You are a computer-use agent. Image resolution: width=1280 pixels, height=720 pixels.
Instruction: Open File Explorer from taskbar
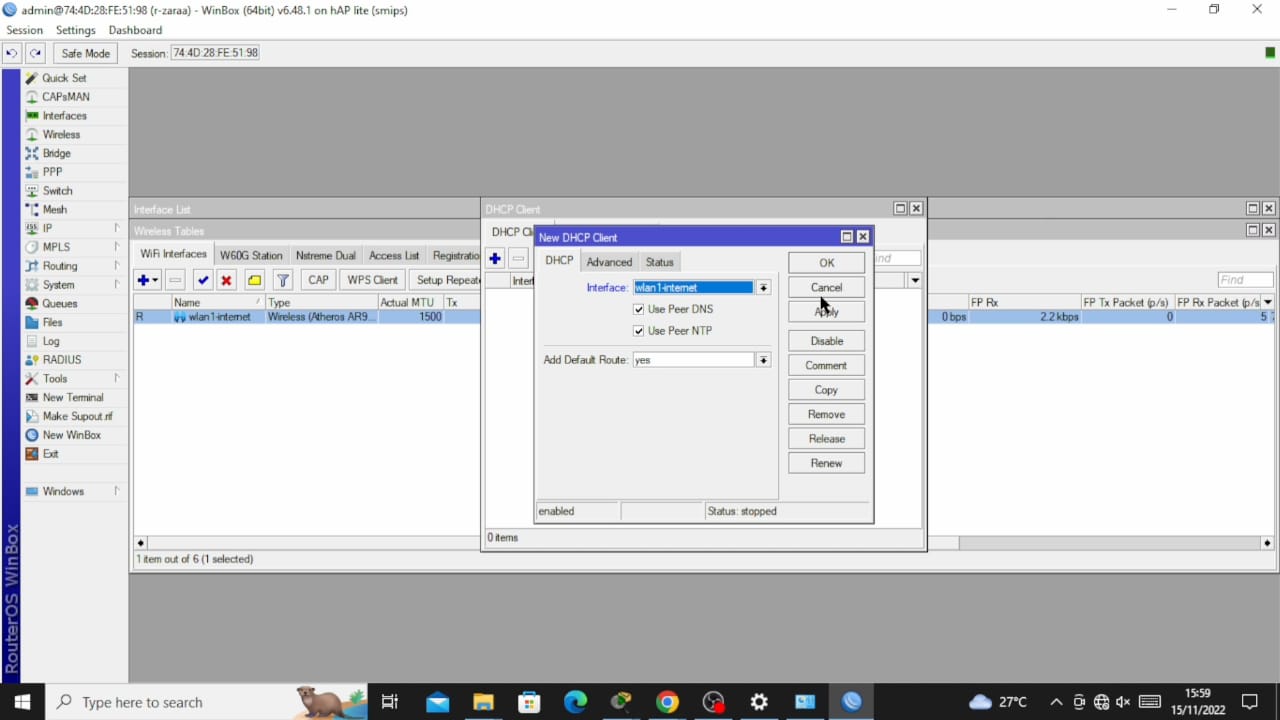click(x=483, y=702)
